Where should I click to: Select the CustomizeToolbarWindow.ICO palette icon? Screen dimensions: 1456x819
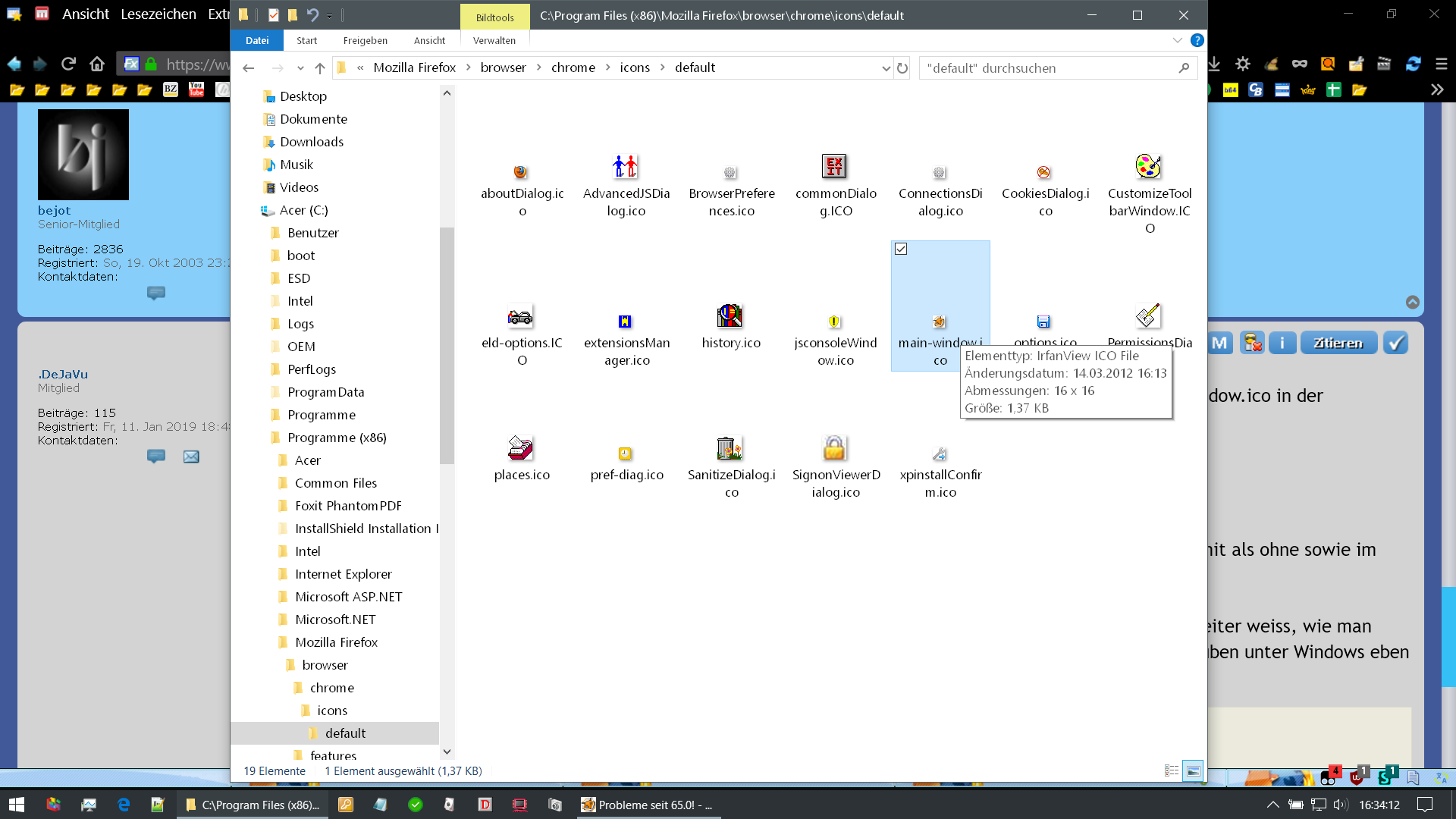coord(1148,166)
